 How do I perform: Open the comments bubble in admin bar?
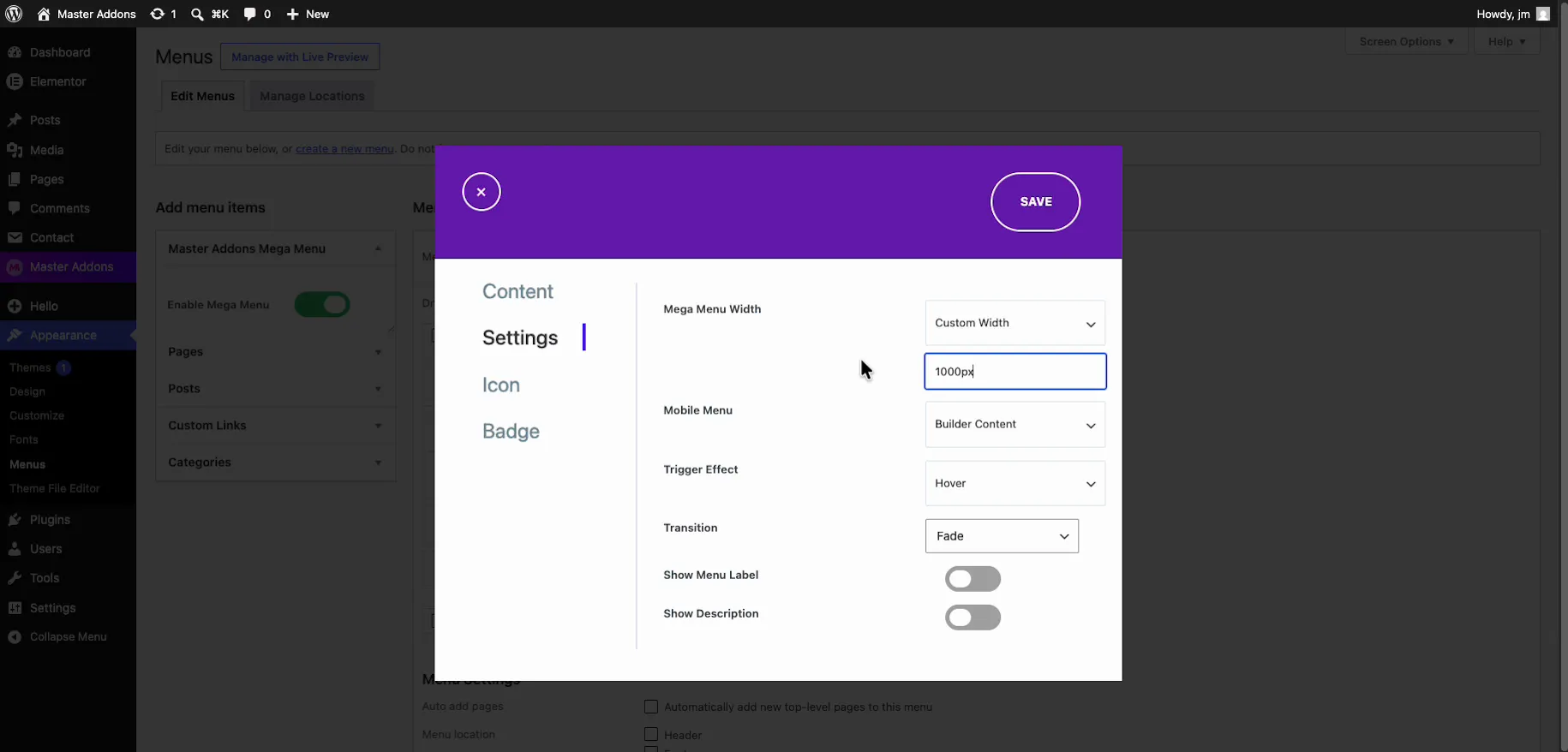tap(250, 14)
